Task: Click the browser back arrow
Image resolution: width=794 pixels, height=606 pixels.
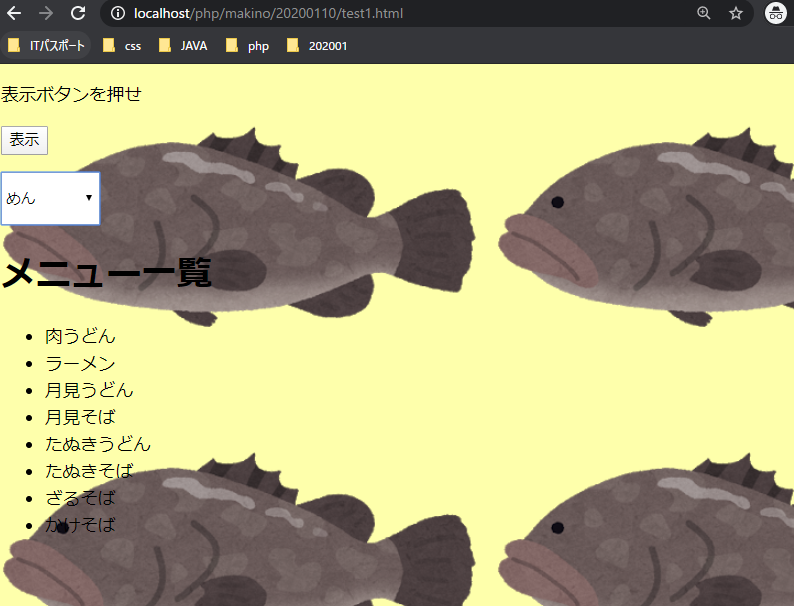Action: tap(14, 13)
